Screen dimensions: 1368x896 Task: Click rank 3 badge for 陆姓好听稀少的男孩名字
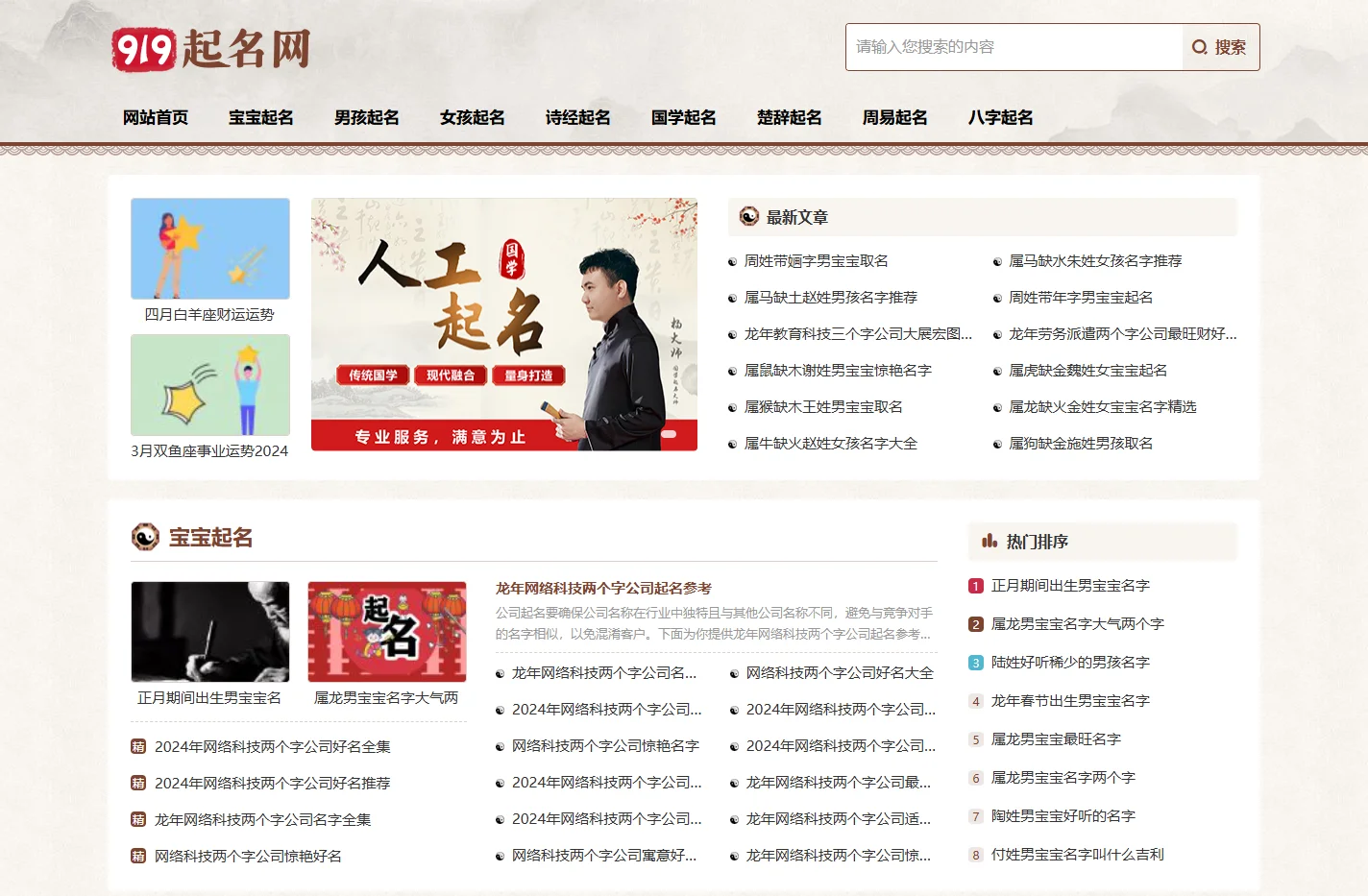tap(976, 663)
